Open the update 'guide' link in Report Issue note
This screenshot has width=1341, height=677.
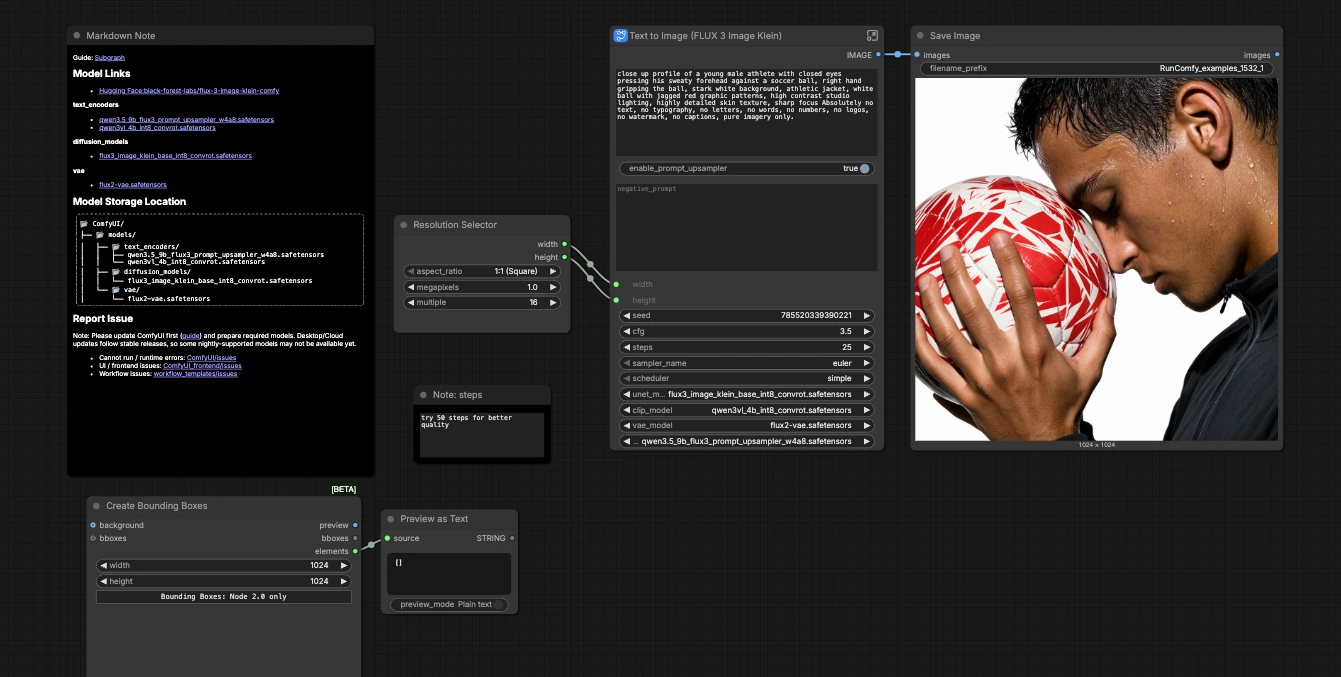click(x=190, y=336)
